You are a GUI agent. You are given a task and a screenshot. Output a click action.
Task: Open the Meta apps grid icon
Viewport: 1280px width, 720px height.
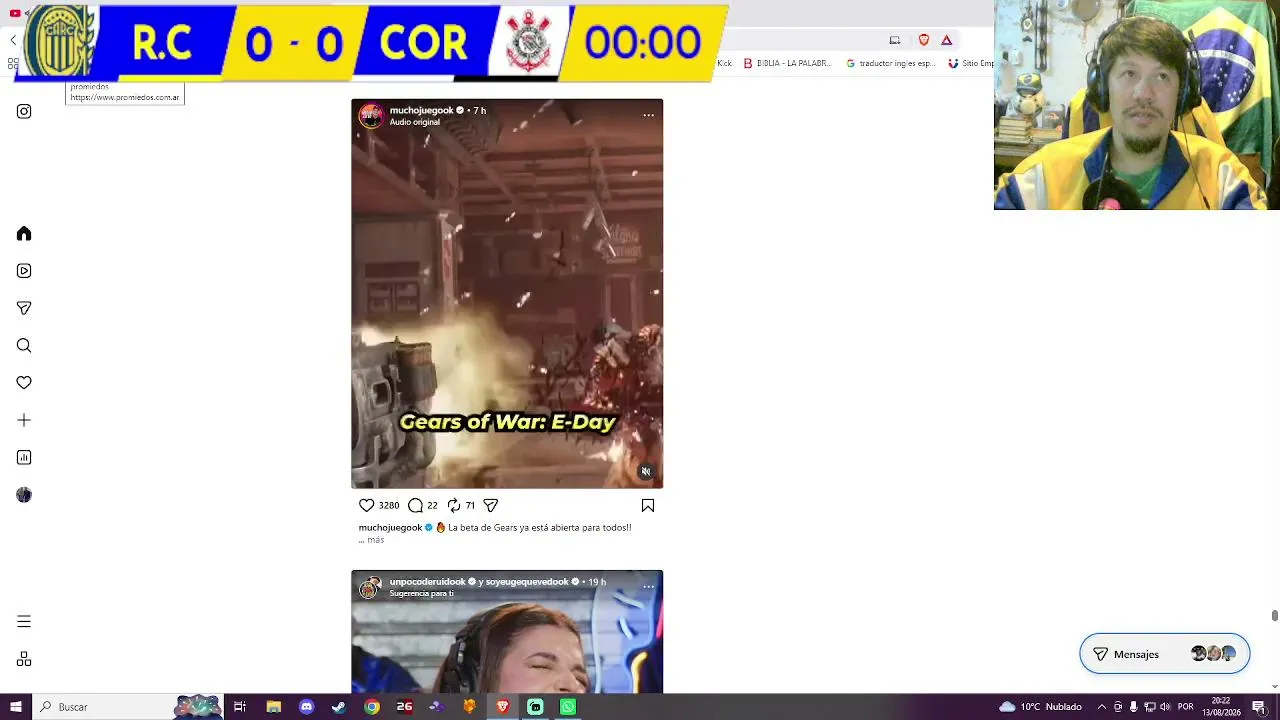24,660
